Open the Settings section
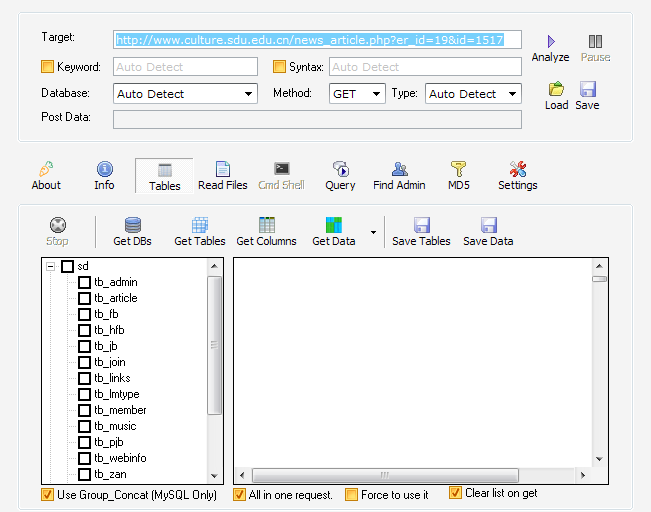This screenshot has height=512, width=651. 518,176
